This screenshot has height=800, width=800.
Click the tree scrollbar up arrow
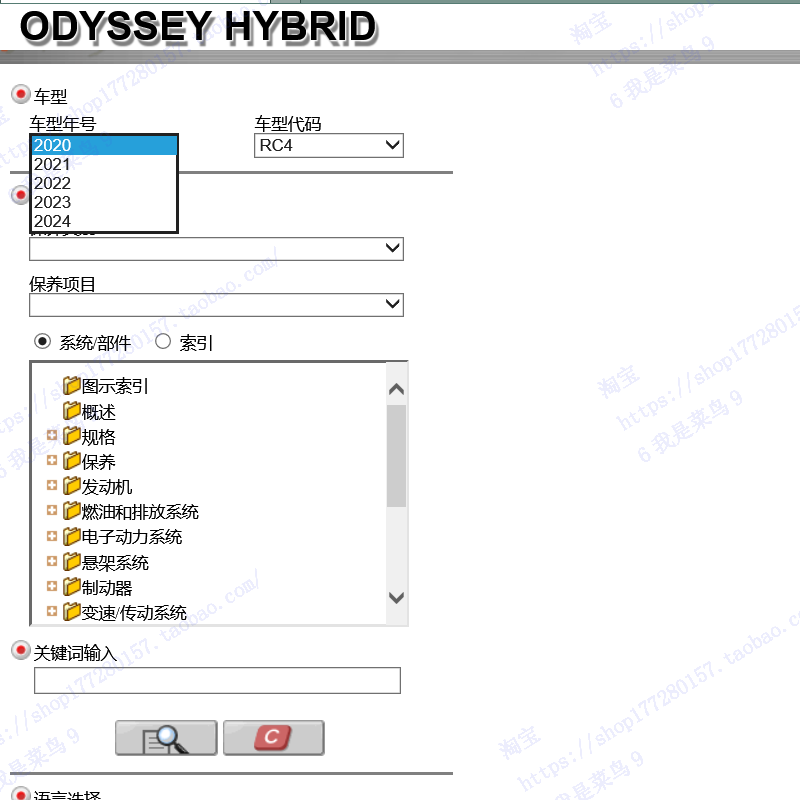[396, 390]
